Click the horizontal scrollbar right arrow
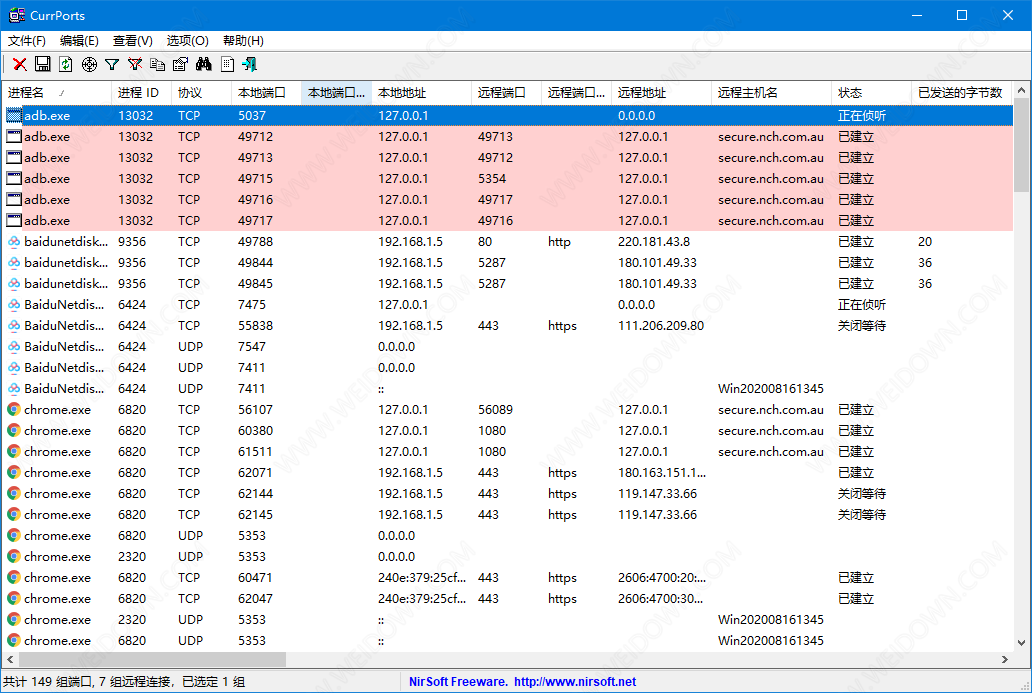Screen dimensions: 1032x693 pos(1005,659)
